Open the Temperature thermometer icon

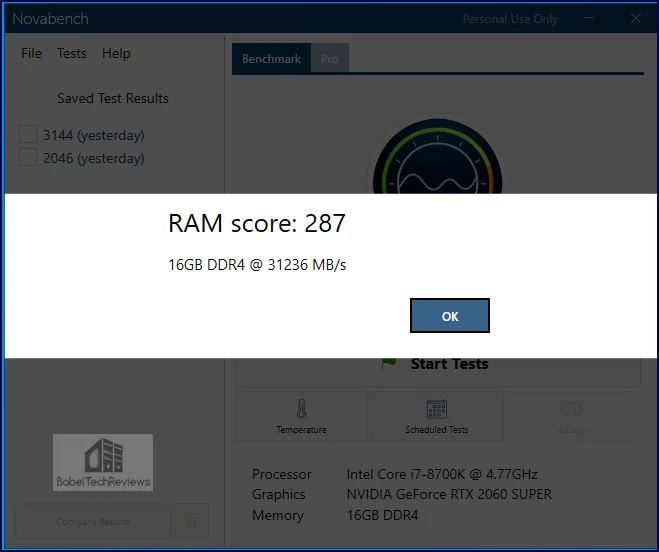tap(301, 408)
